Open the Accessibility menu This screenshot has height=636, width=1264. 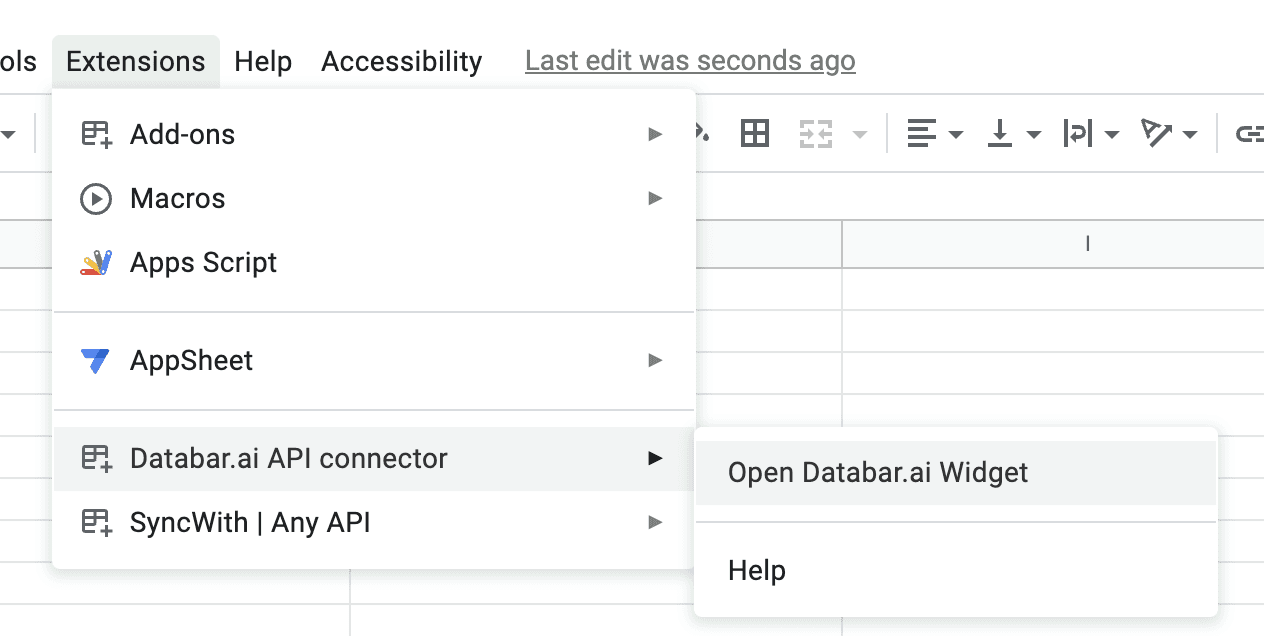(x=401, y=61)
